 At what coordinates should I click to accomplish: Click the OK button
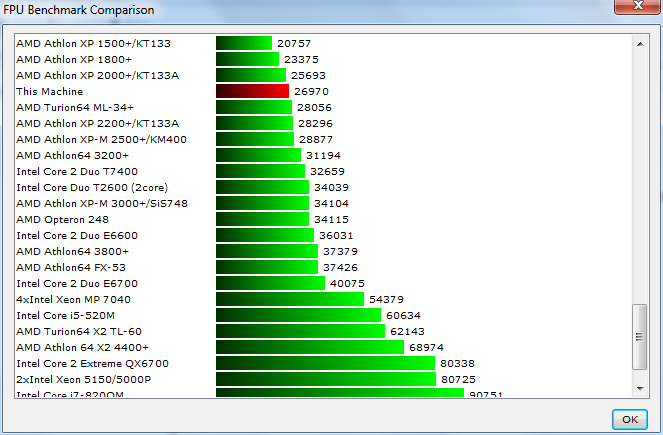(630, 419)
